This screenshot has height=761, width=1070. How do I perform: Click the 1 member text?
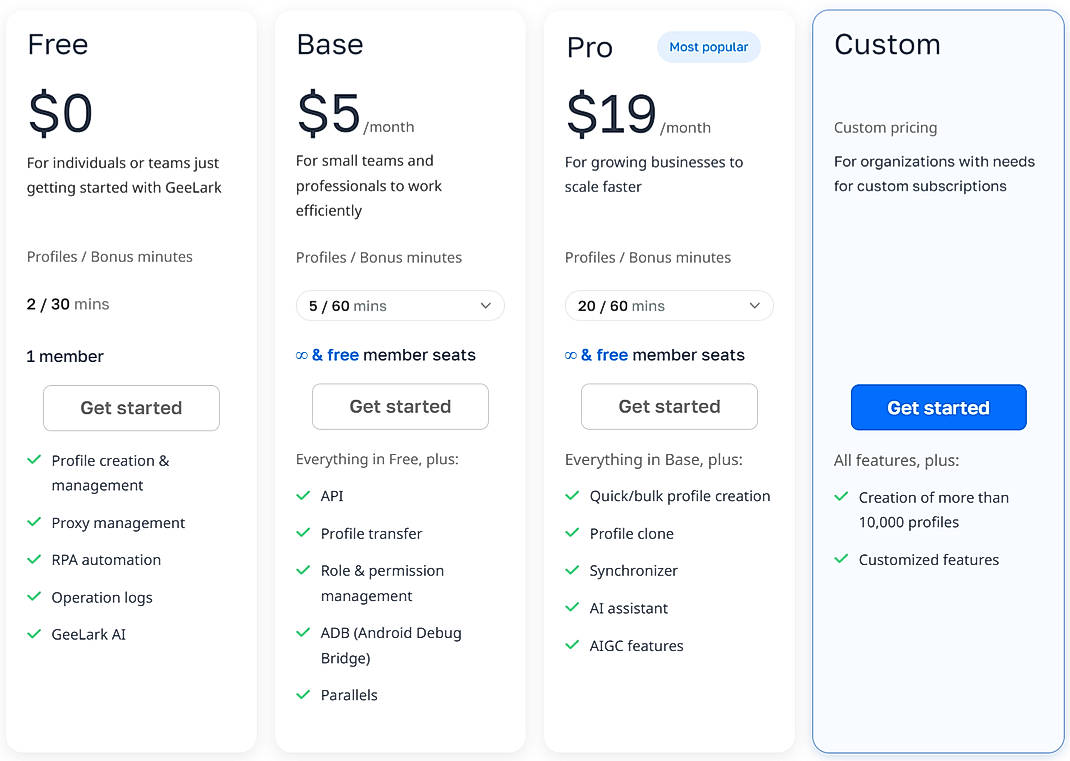coord(65,356)
